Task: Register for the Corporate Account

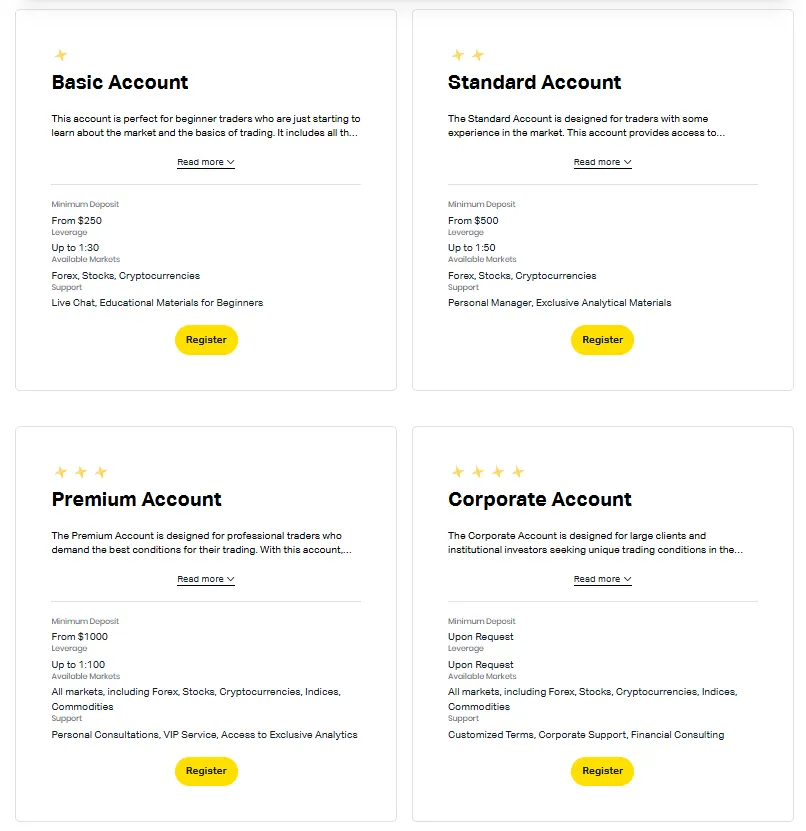Action: [x=602, y=771]
